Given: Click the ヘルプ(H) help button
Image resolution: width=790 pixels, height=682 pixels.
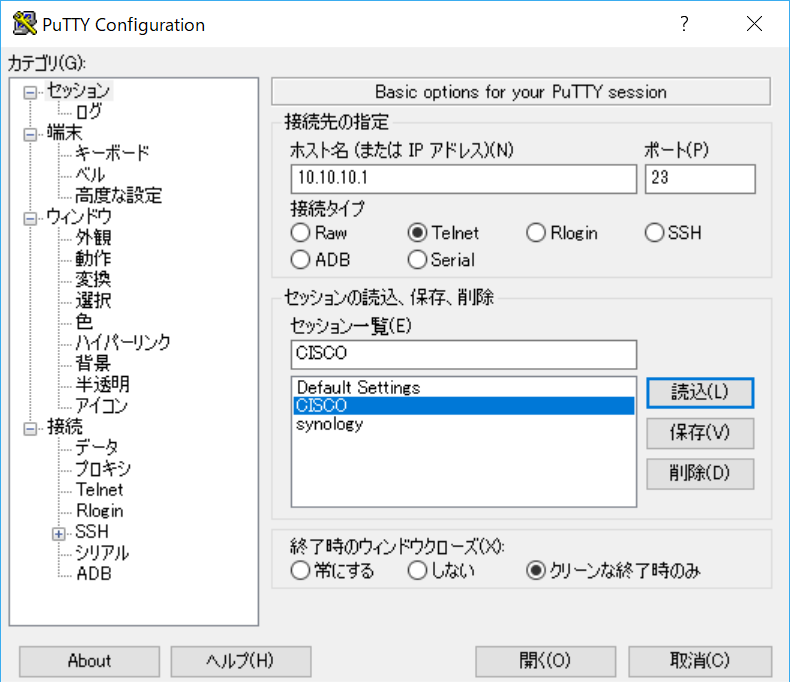Looking at the screenshot, I should pyautogui.click(x=240, y=661).
